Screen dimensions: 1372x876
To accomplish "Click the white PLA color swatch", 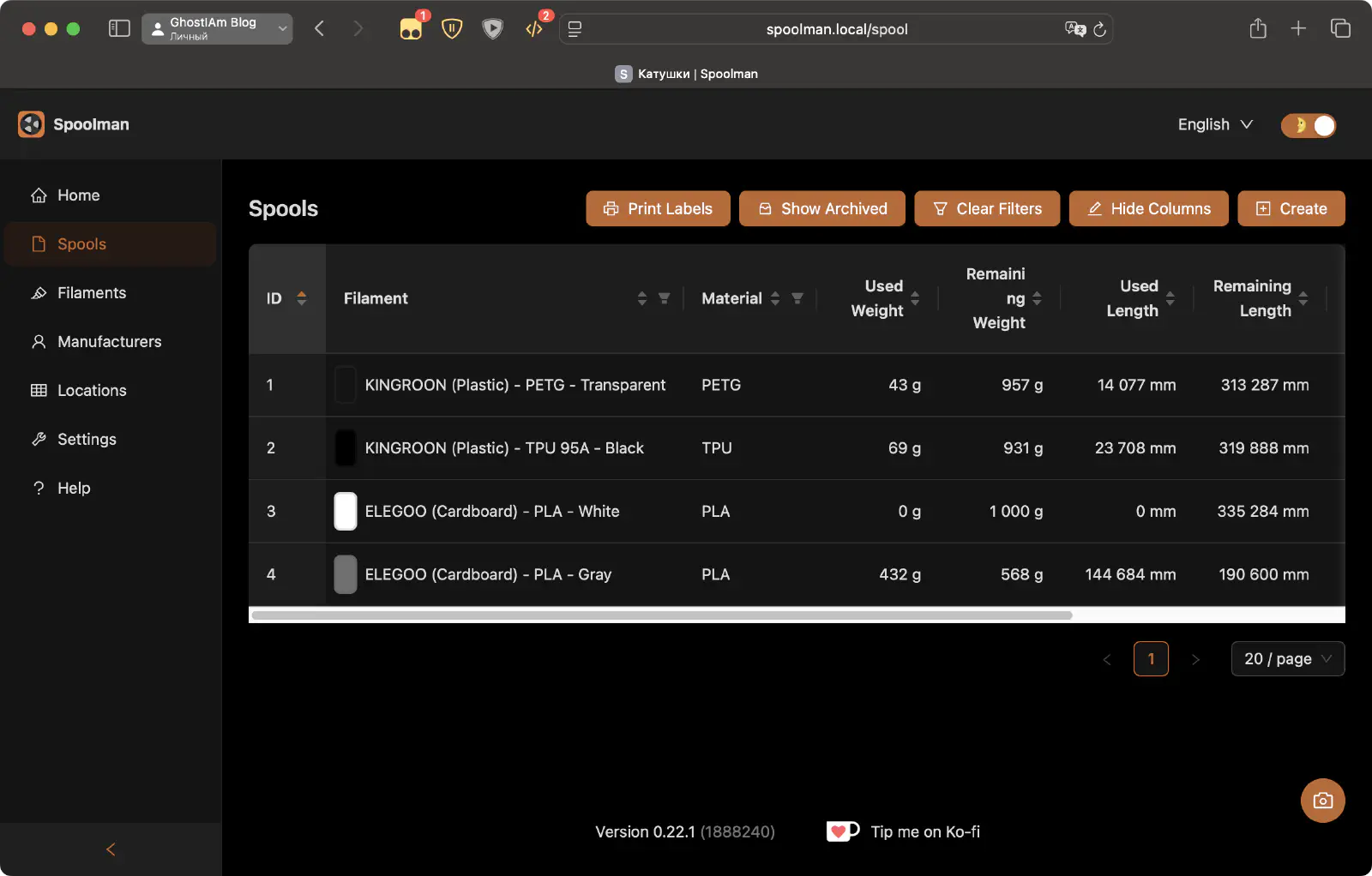I will [x=345, y=512].
